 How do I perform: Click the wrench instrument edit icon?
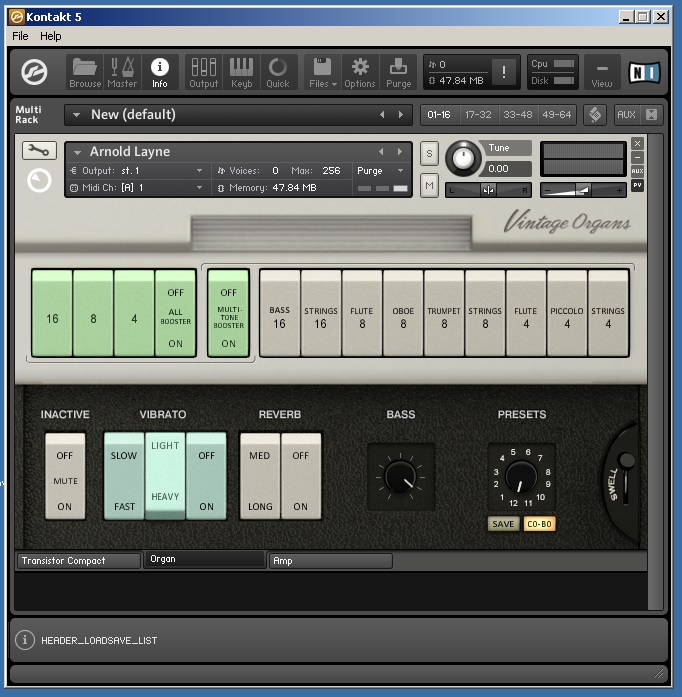tap(39, 151)
